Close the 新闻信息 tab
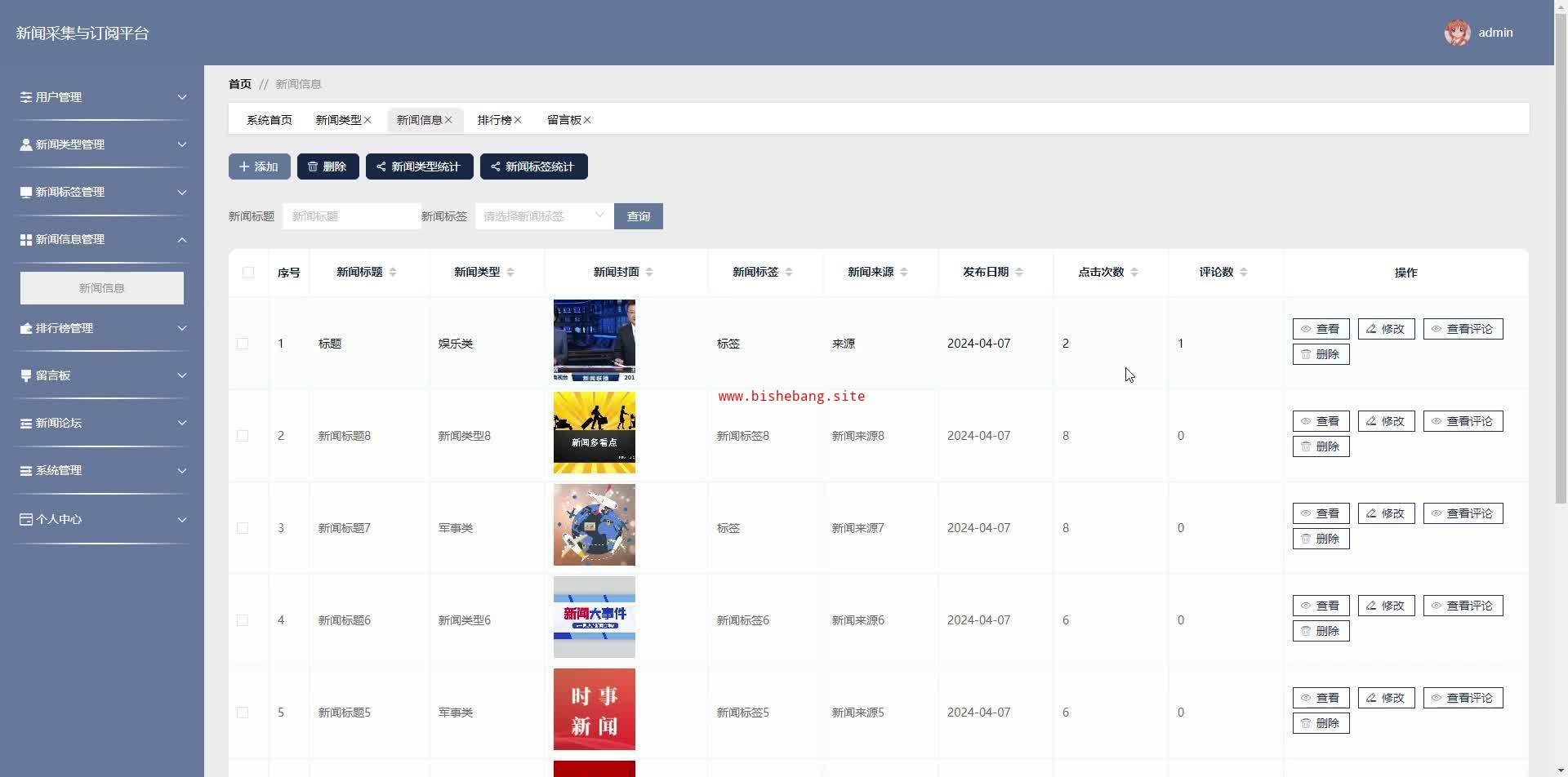Viewport: 1568px width, 777px height. pos(448,120)
